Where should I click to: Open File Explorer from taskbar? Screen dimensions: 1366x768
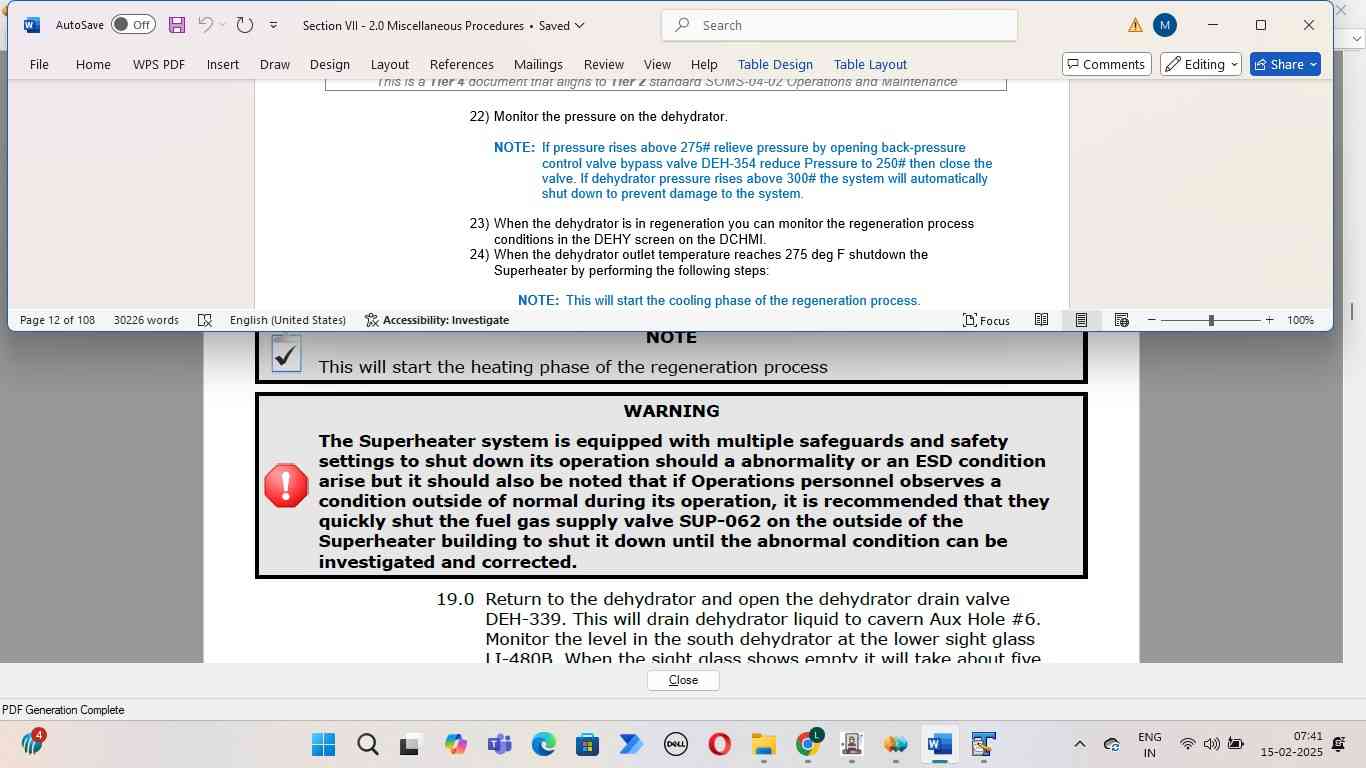763,745
